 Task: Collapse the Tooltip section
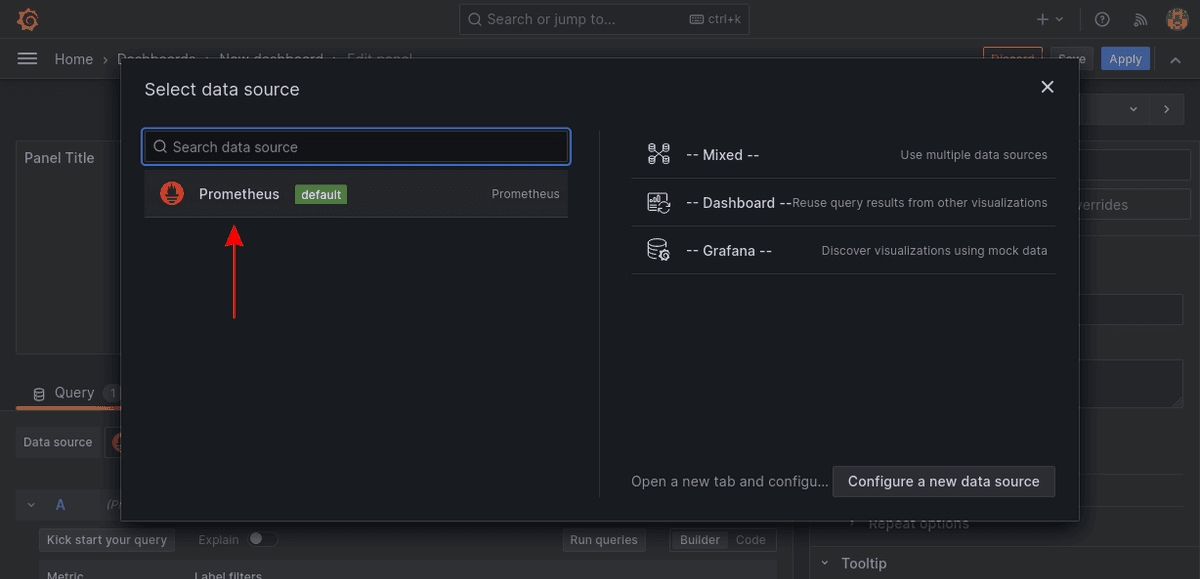[x=826, y=564]
